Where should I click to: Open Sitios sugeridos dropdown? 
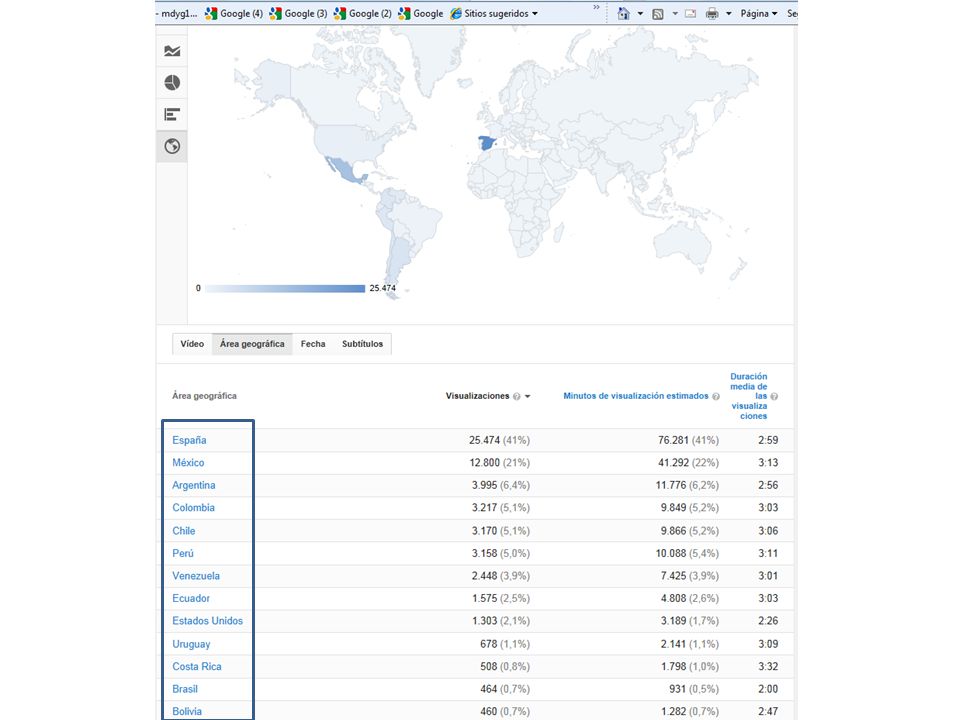(x=494, y=13)
